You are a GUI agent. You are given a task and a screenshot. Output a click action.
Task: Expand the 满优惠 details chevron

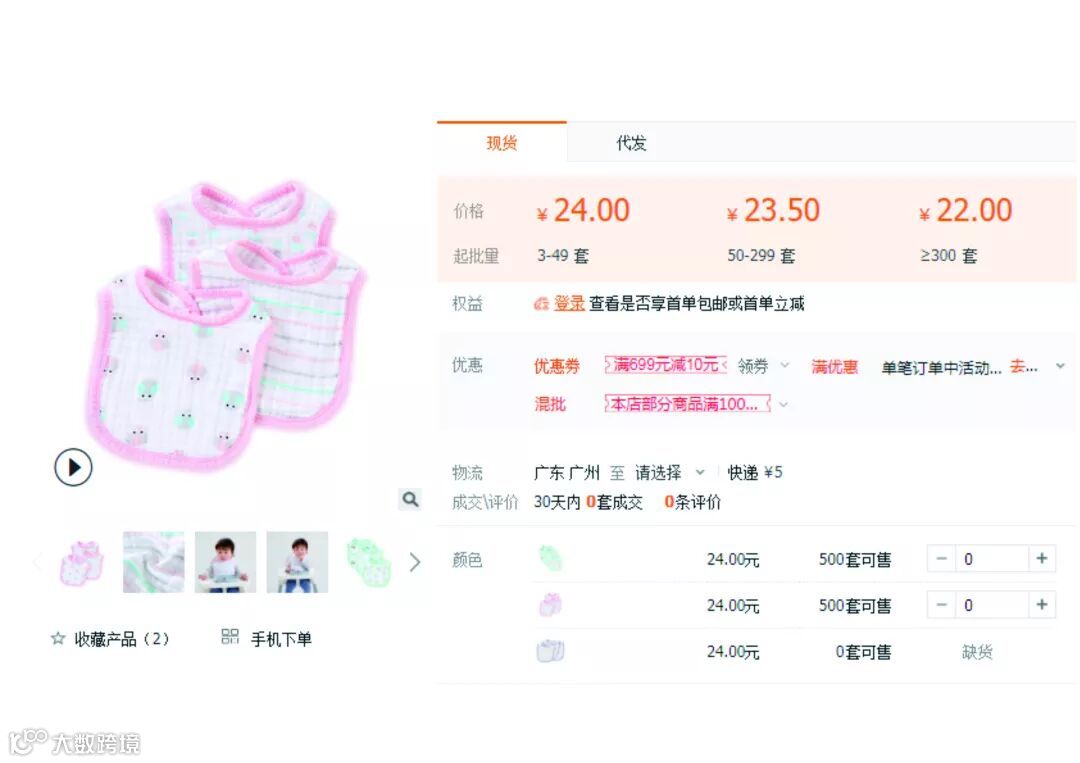tap(1061, 366)
